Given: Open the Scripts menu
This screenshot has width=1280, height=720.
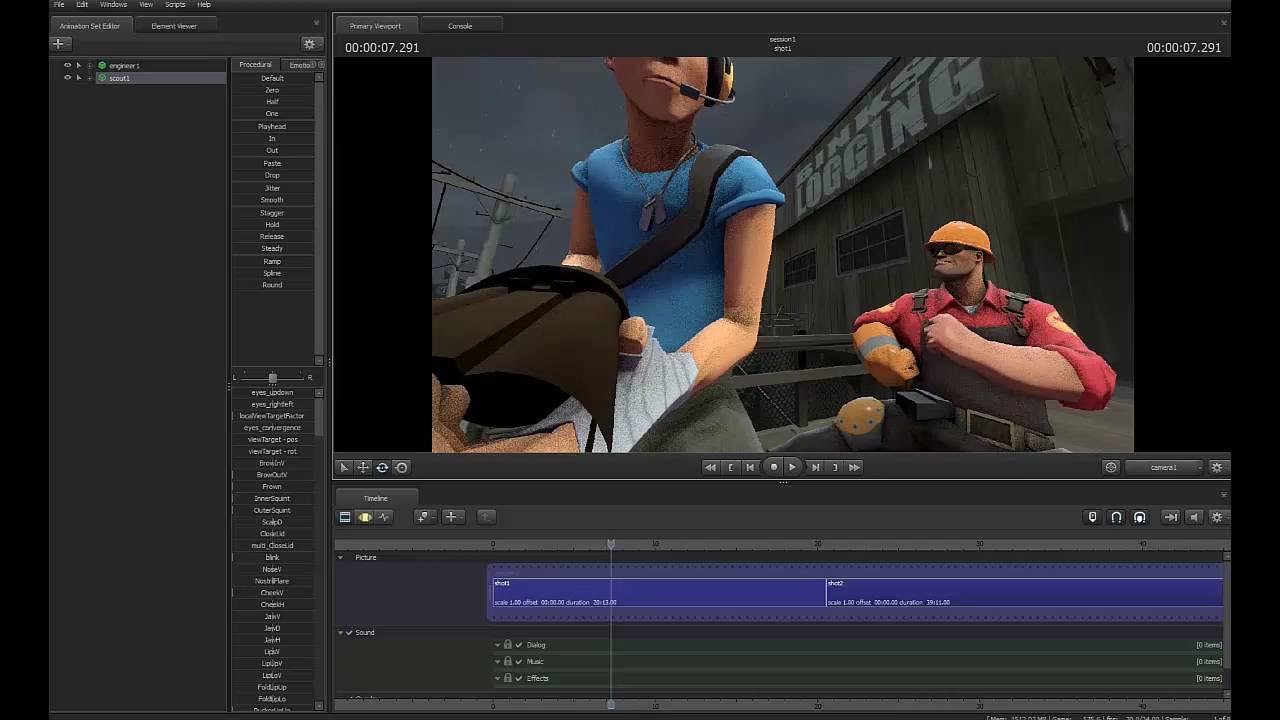Looking at the screenshot, I should (175, 5).
